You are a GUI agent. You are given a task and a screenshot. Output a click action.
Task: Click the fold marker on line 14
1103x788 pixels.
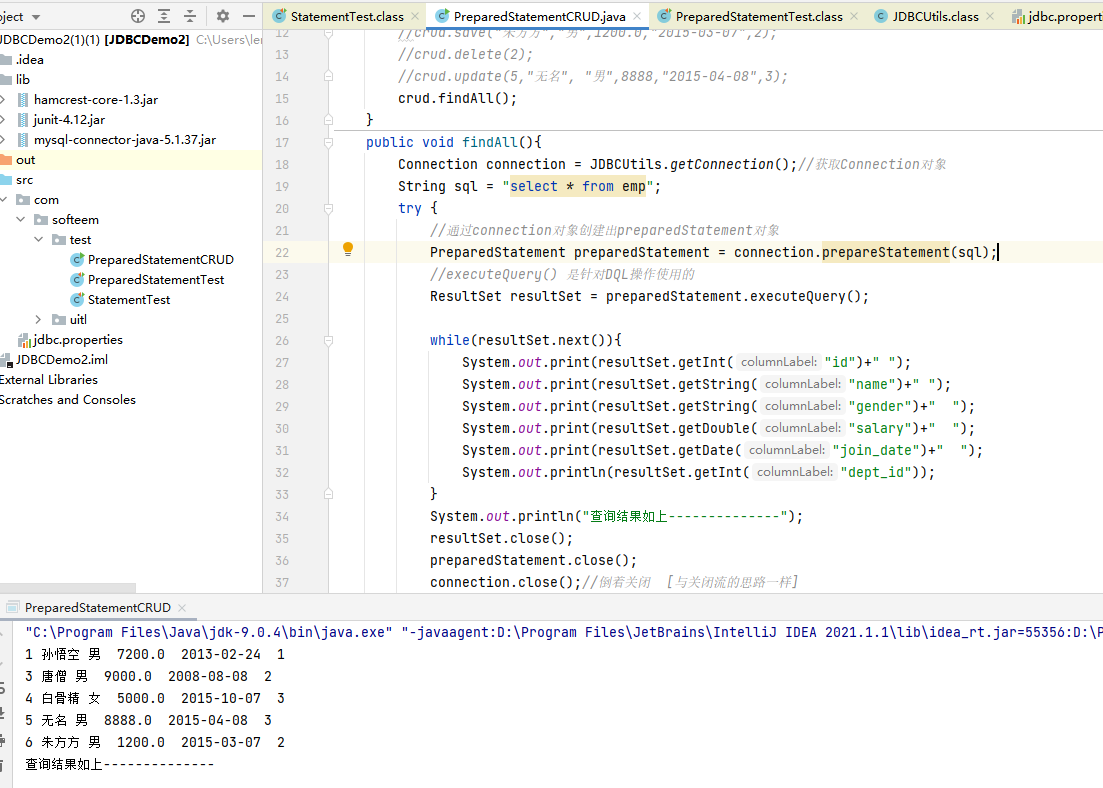[329, 76]
